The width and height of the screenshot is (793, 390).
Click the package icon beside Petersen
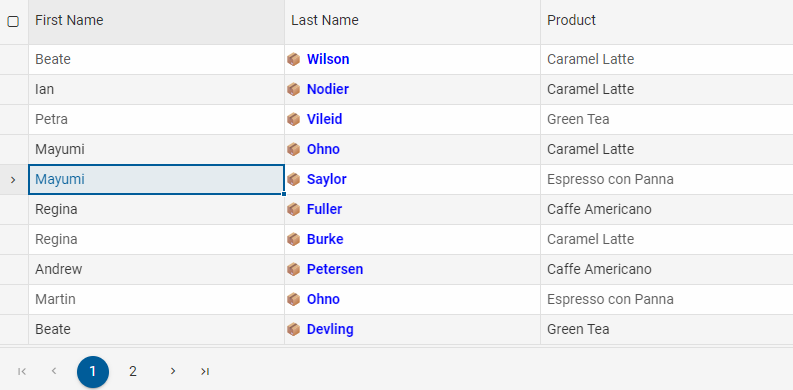point(293,270)
